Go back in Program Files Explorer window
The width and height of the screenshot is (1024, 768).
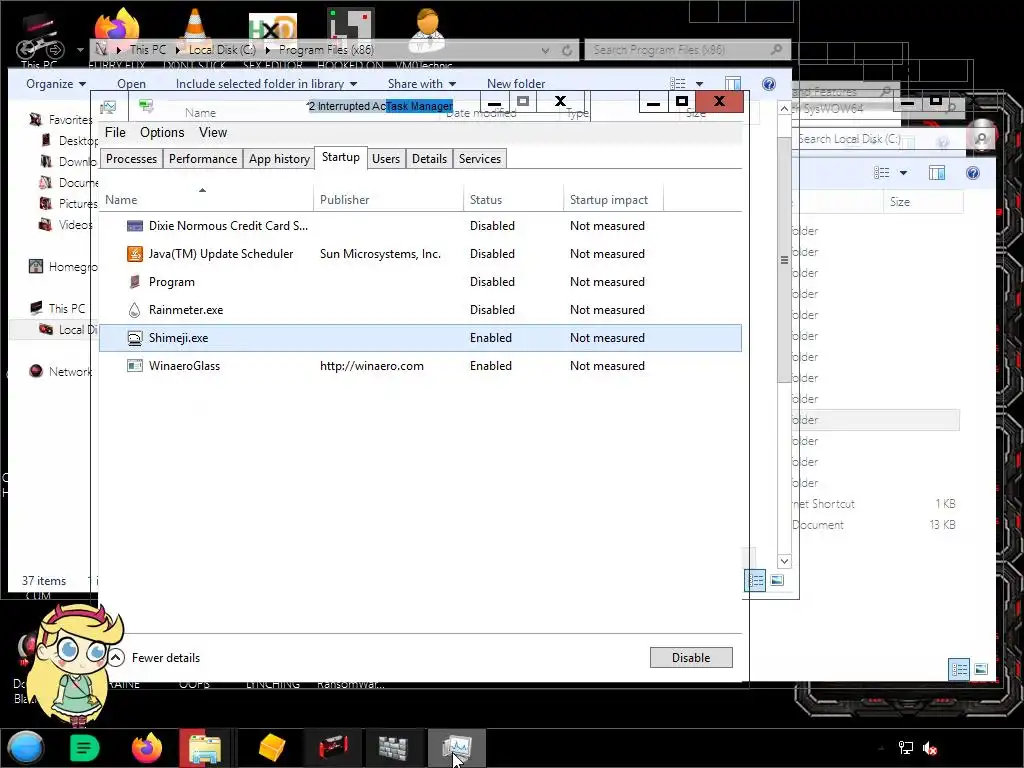(26, 49)
